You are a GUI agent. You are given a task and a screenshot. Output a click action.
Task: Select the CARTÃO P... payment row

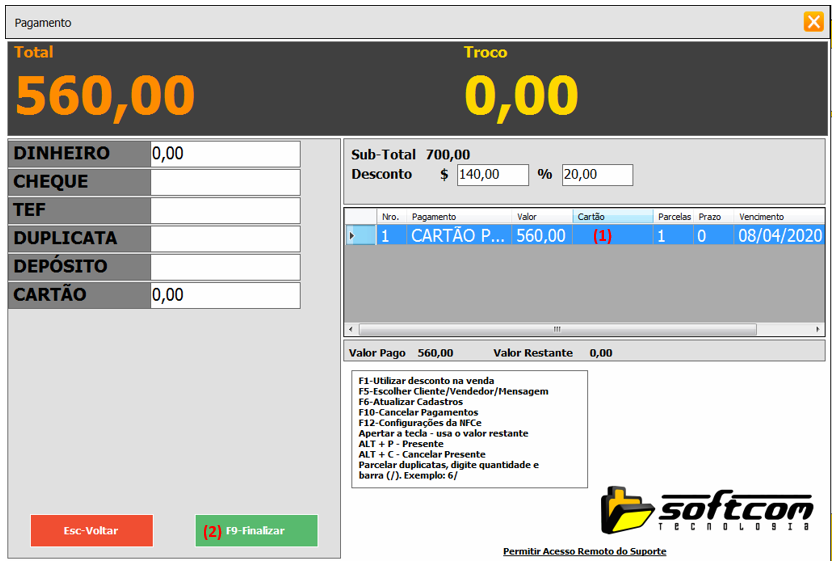tap(458, 236)
